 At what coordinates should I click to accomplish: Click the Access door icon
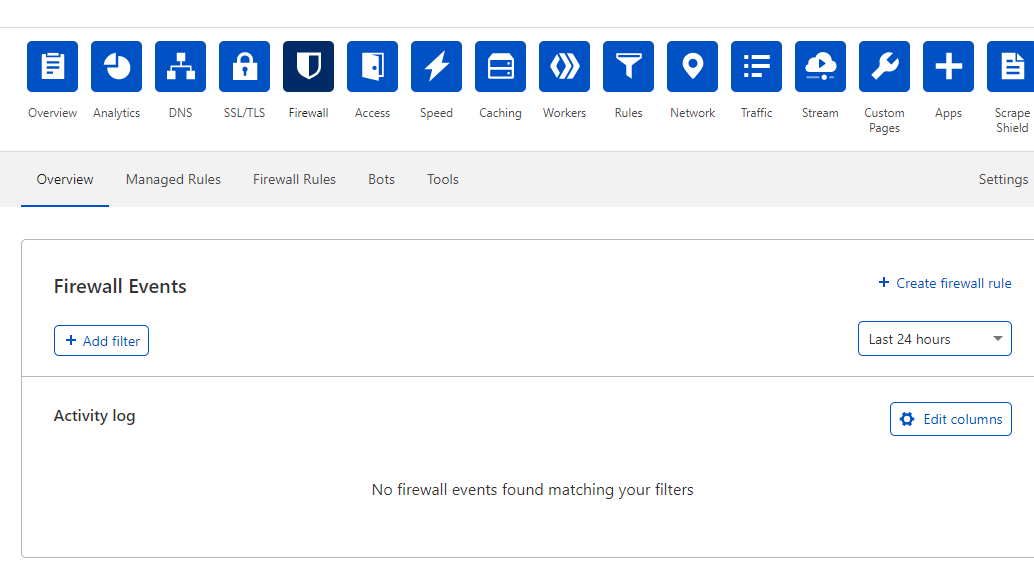pyautogui.click(x=372, y=67)
